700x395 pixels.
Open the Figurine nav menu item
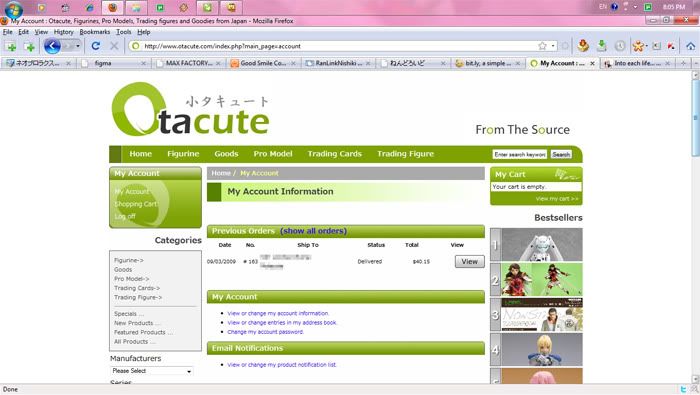[x=183, y=154]
